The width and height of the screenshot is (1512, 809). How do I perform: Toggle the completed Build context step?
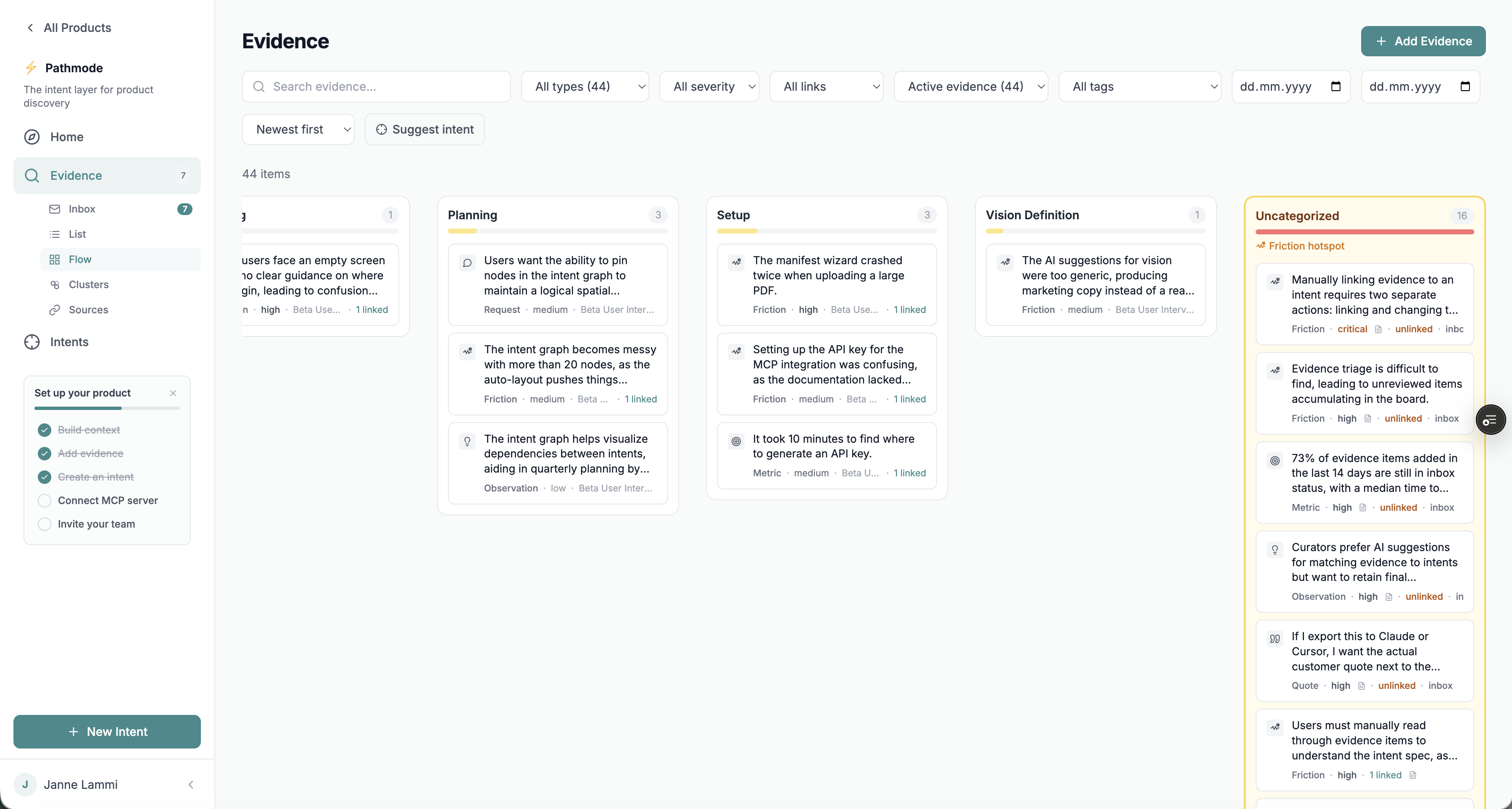45,430
